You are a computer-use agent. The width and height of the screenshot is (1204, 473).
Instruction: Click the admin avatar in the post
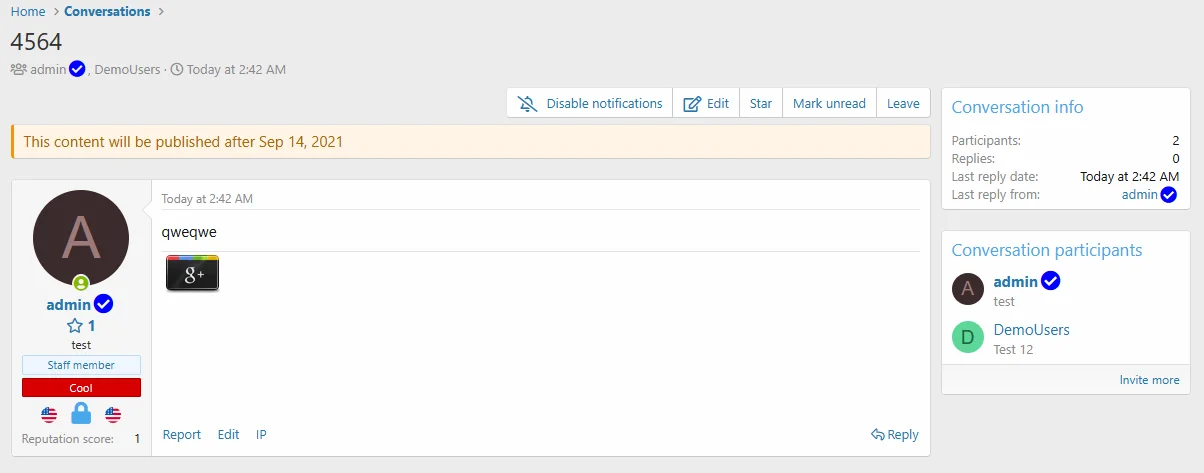point(81,238)
